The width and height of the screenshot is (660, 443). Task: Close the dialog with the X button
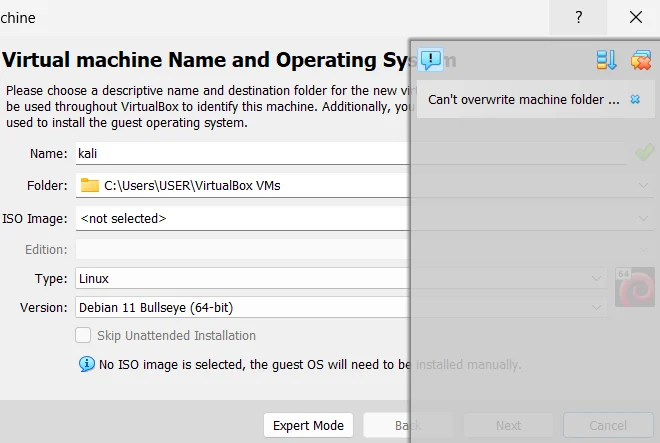(636, 17)
